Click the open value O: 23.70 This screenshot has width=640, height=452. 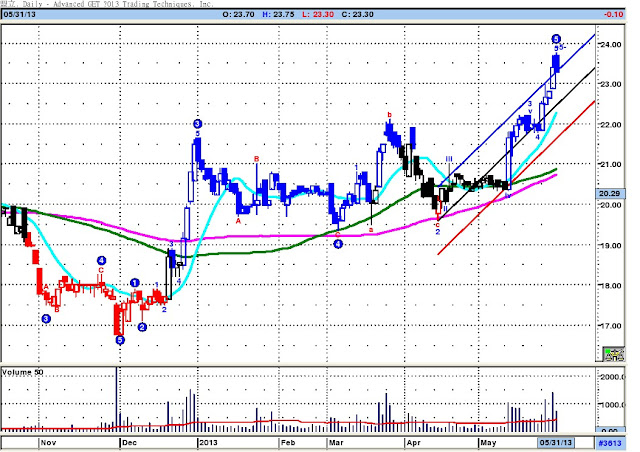pos(238,14)
